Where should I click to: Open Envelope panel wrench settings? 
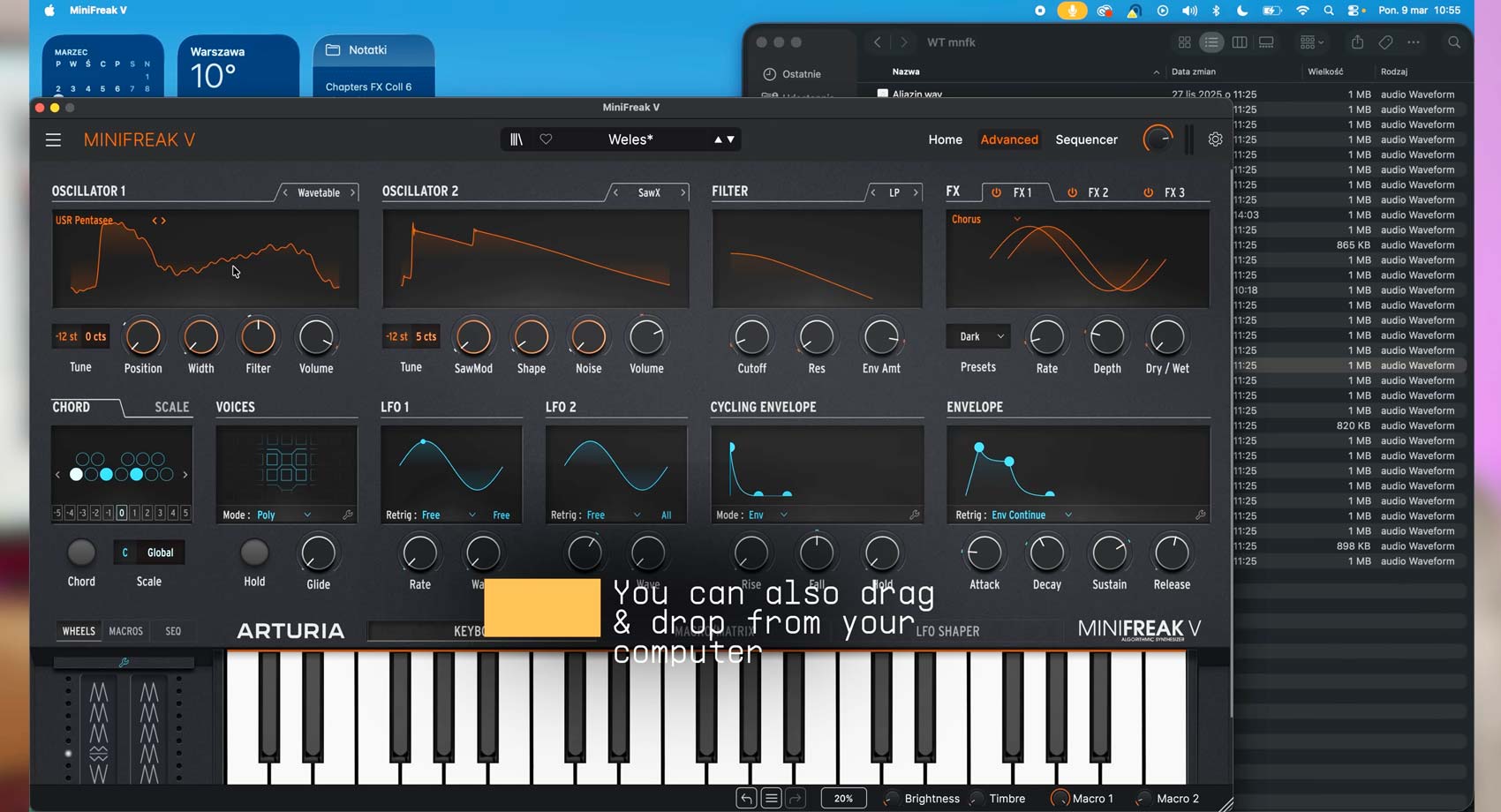coord(1201,515)
